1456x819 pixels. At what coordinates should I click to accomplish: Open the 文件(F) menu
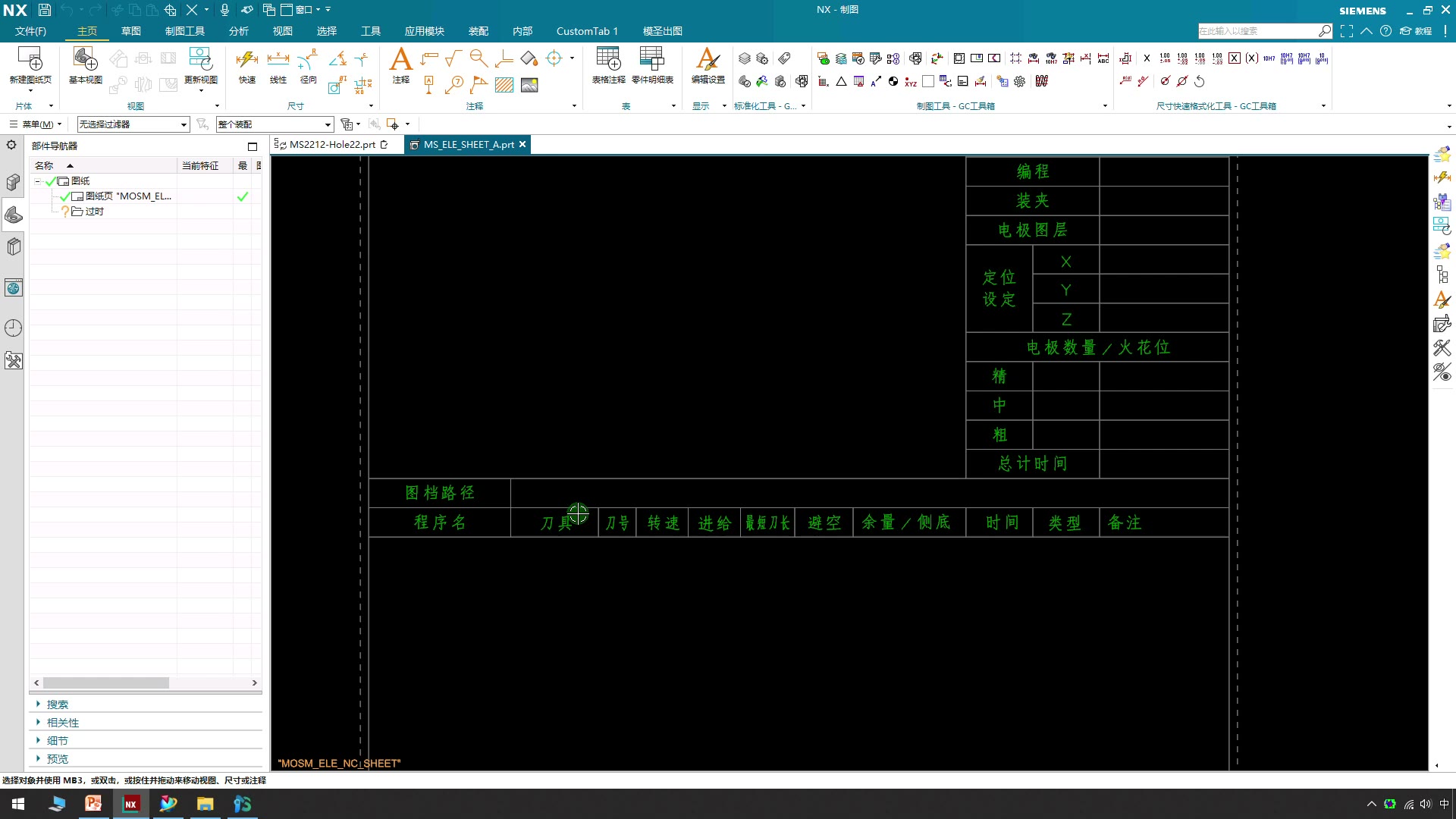(x=30, y=31)
